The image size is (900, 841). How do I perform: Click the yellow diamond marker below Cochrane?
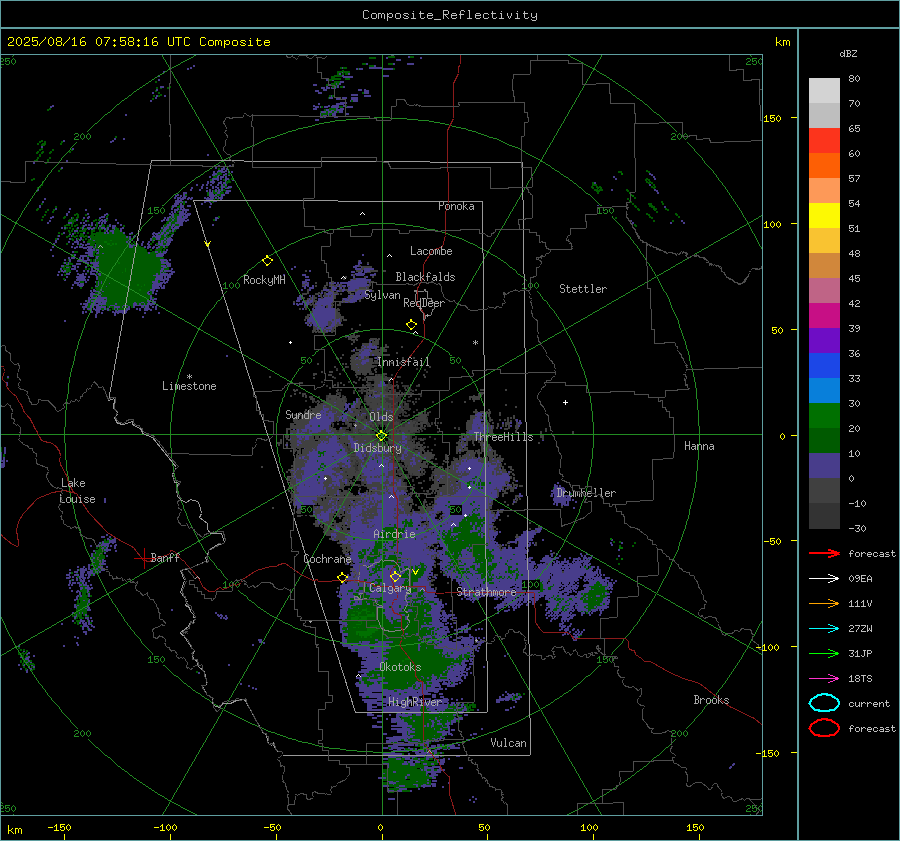click(343, 577)
